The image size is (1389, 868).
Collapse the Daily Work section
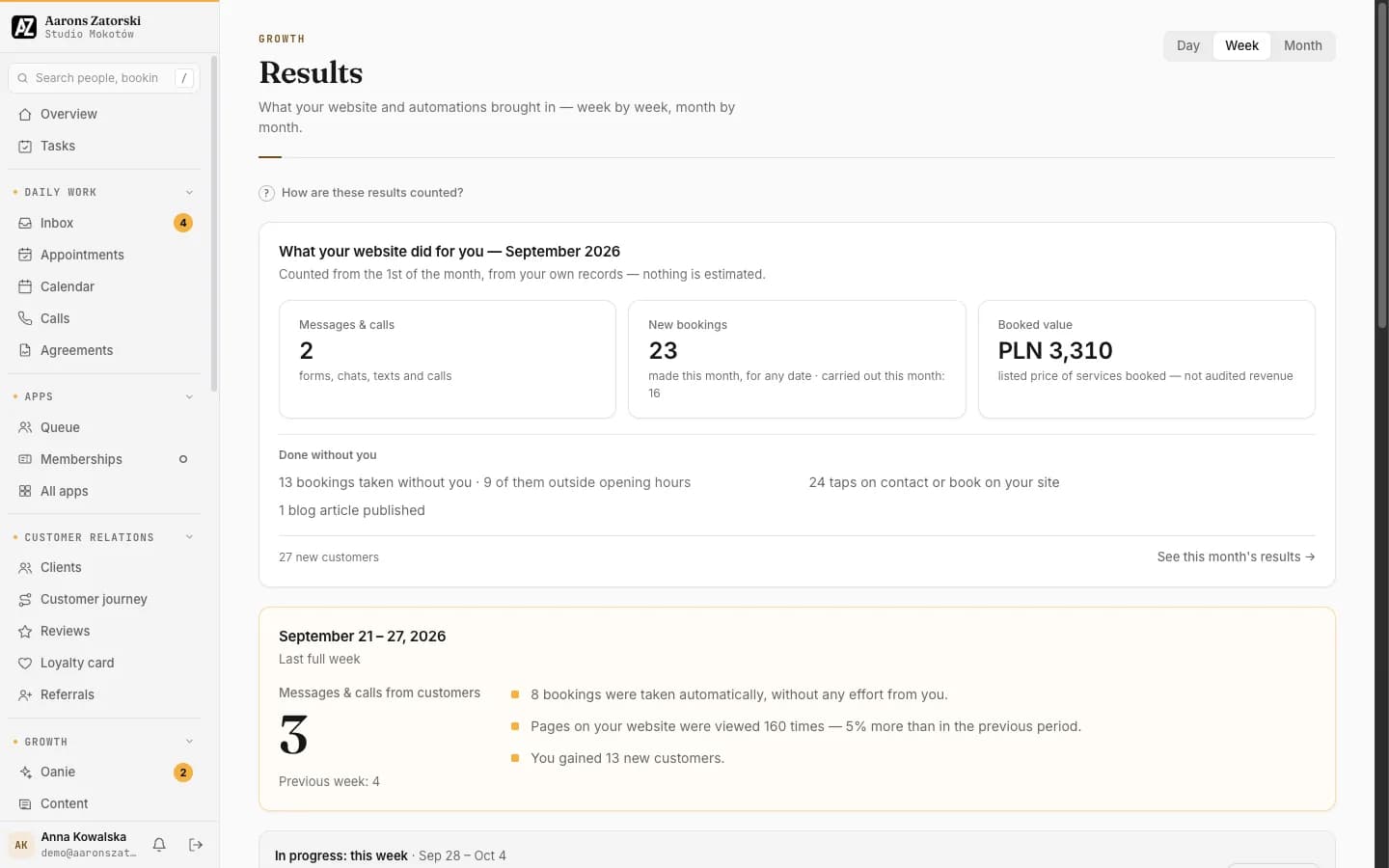point(189,192)
